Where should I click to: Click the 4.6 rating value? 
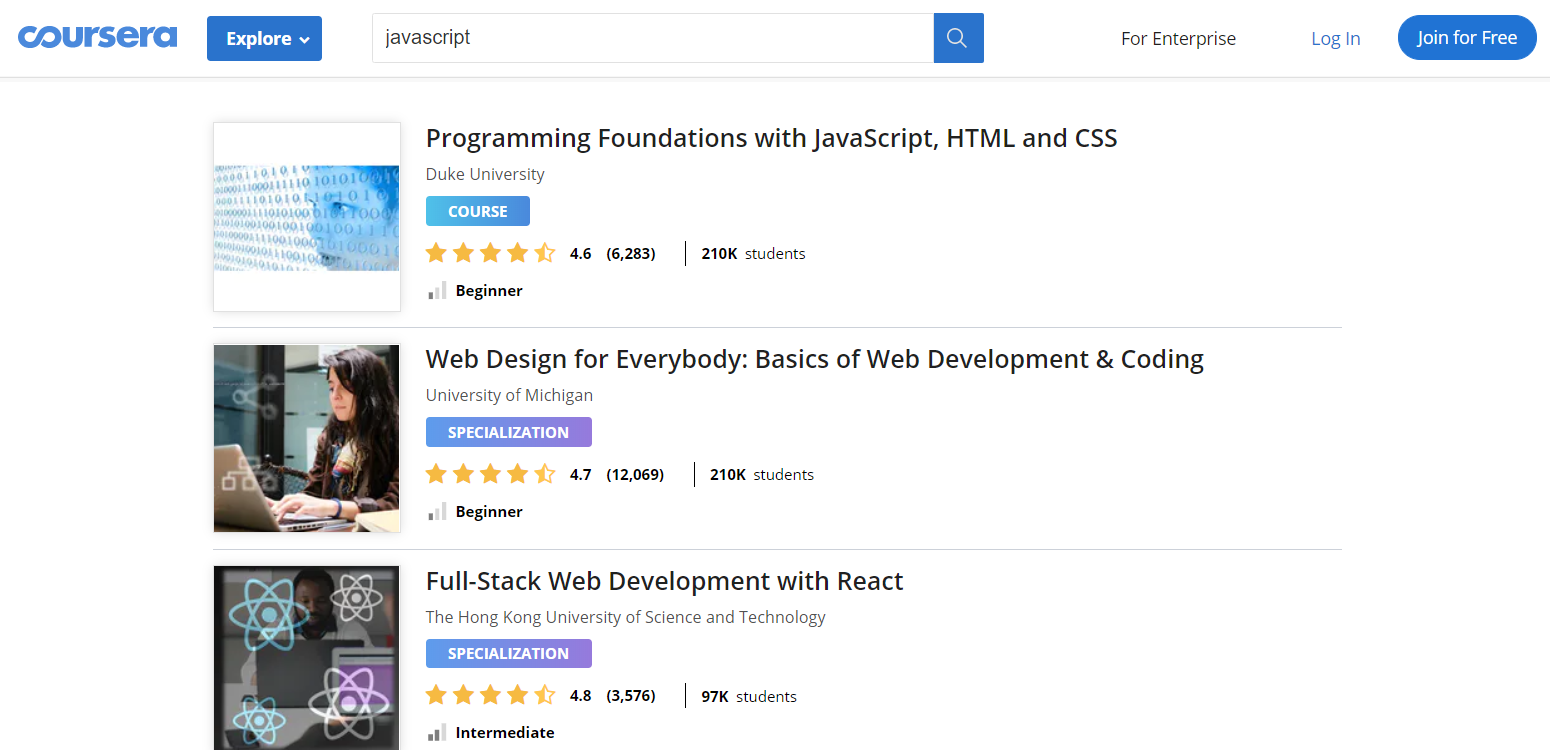tap(580, 254)
